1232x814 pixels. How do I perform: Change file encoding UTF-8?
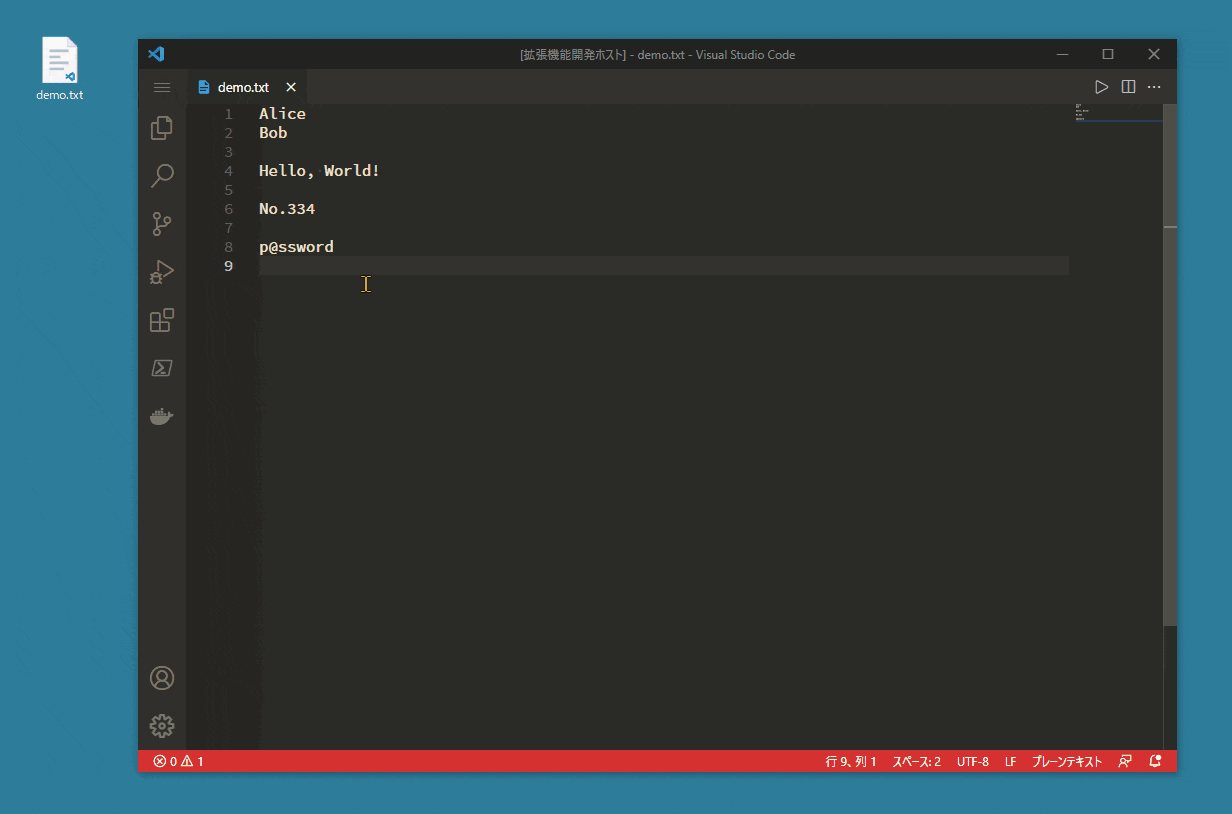tap(973, 761)
